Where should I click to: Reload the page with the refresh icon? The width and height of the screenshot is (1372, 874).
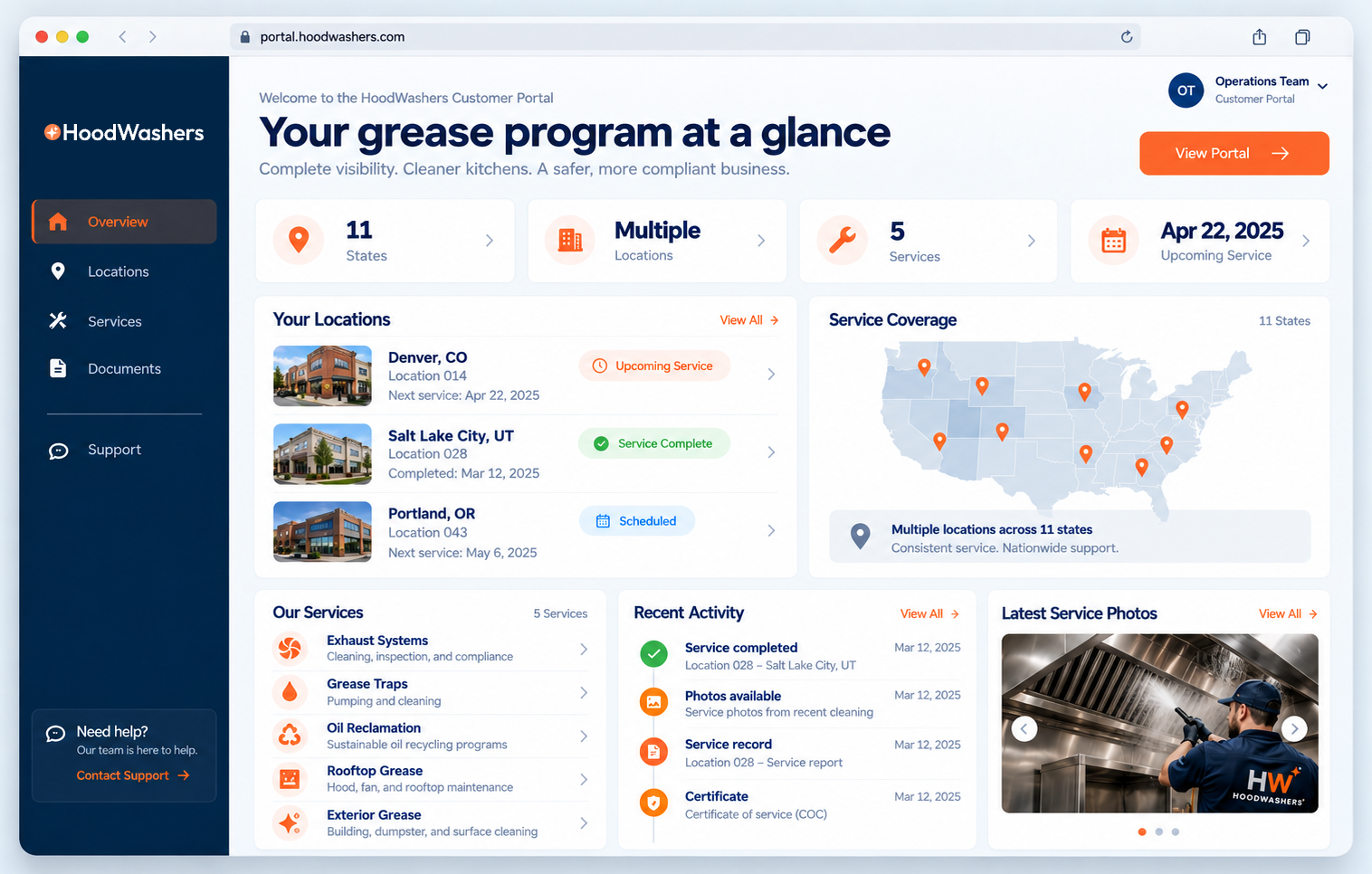coord(1127,37)
